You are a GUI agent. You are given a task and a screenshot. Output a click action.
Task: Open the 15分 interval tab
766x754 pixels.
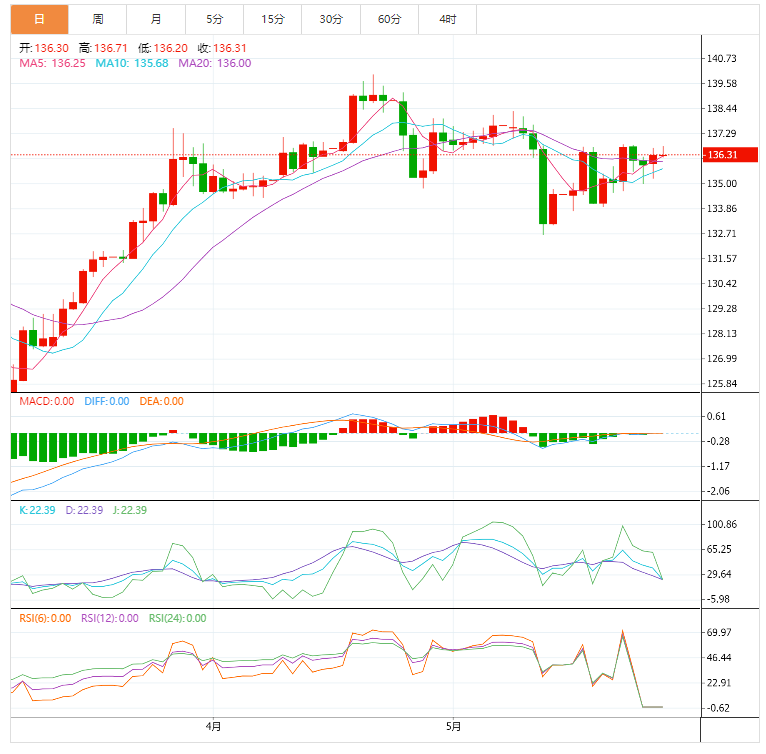273,20
